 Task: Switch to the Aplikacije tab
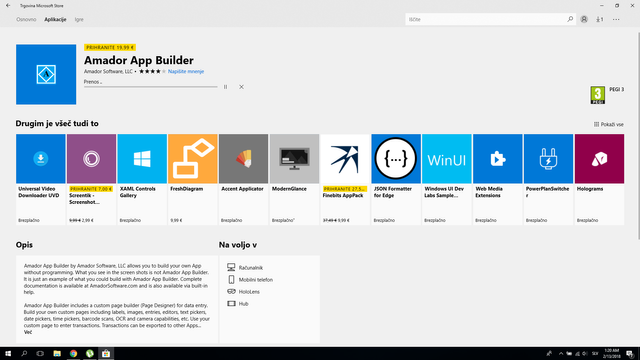pyautogui.click(x=55, y=20)
